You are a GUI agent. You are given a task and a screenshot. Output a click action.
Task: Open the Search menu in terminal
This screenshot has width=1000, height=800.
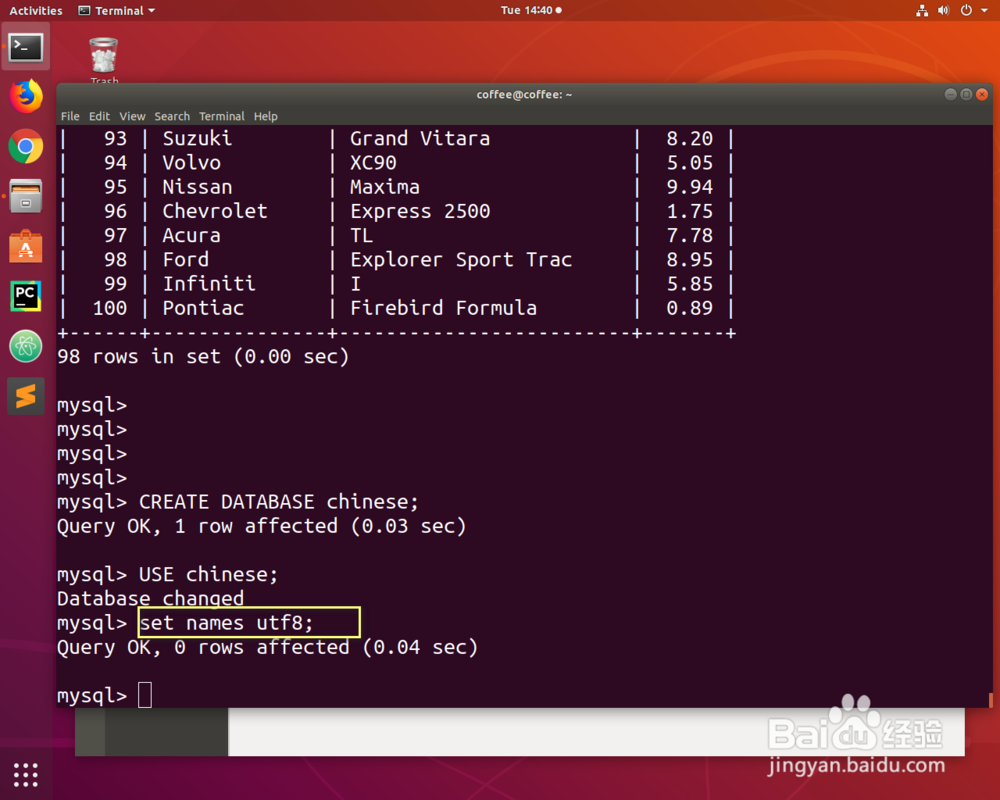[x=172, y=116]
